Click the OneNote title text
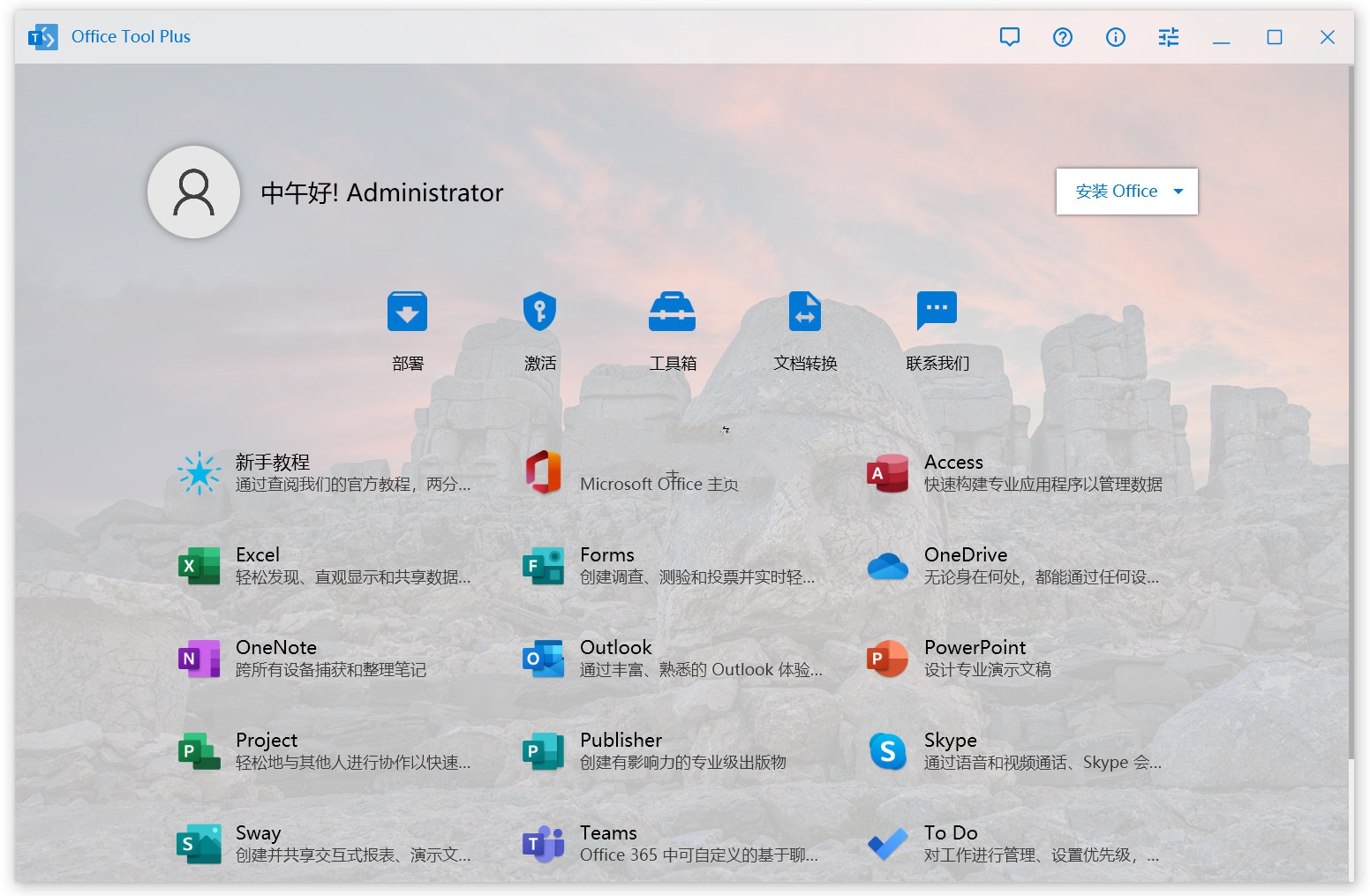This screenshot has width=1370, height=896. 275,647
